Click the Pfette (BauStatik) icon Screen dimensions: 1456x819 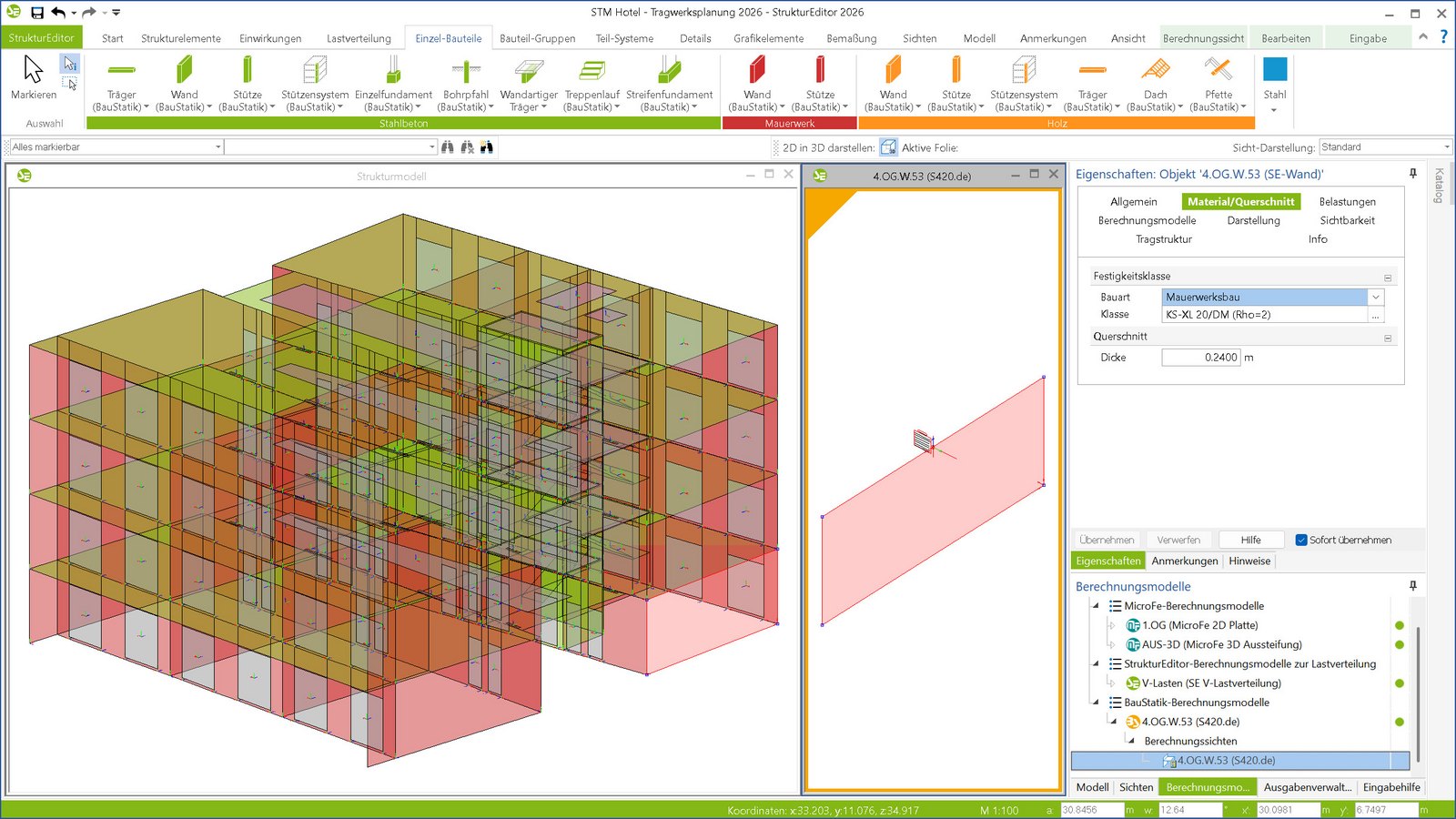pyautogui.click(x=1218, y=71)
